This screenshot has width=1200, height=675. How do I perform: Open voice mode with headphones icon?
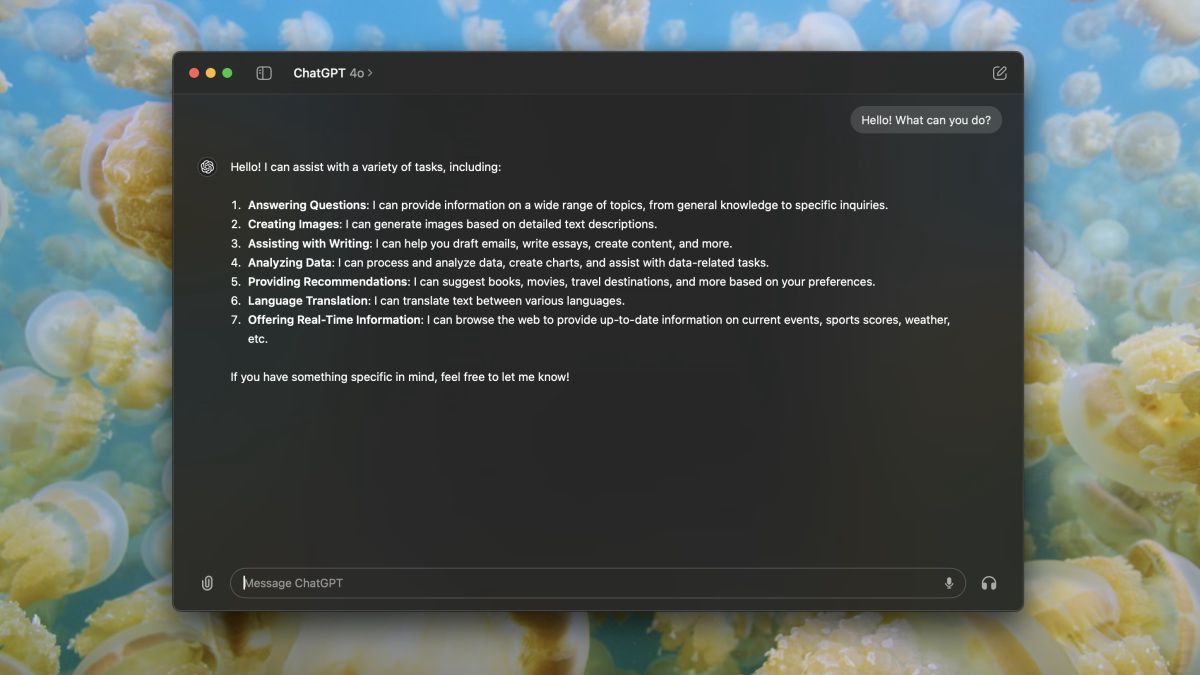coord(989,583)
